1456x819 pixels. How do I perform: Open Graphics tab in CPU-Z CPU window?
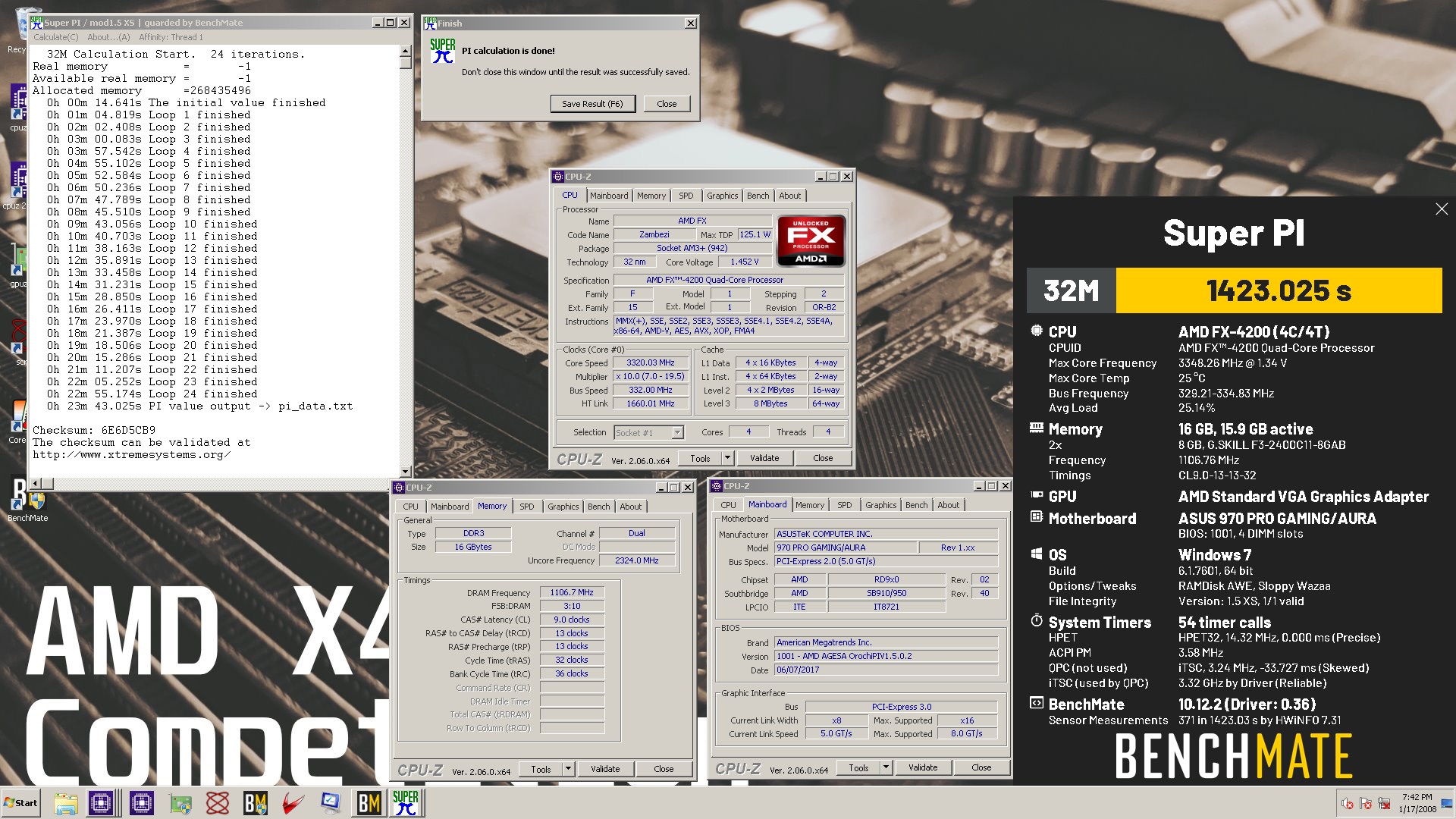point(723,196)
